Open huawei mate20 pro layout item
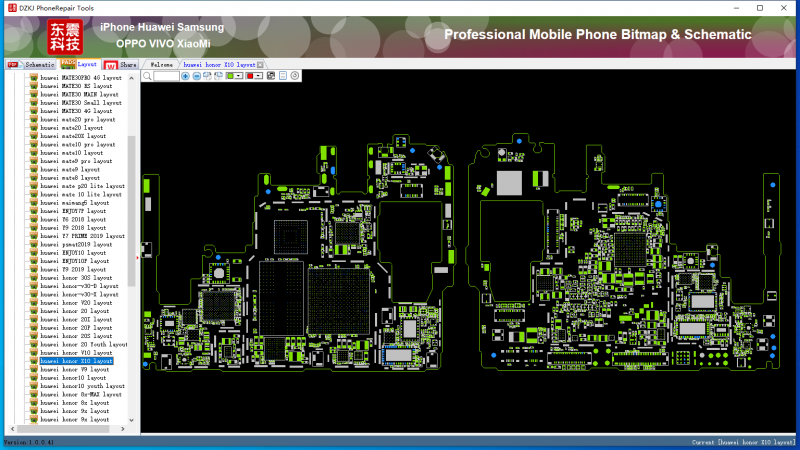This screenshot has width=800, height=450. click(x=78, y=119)
